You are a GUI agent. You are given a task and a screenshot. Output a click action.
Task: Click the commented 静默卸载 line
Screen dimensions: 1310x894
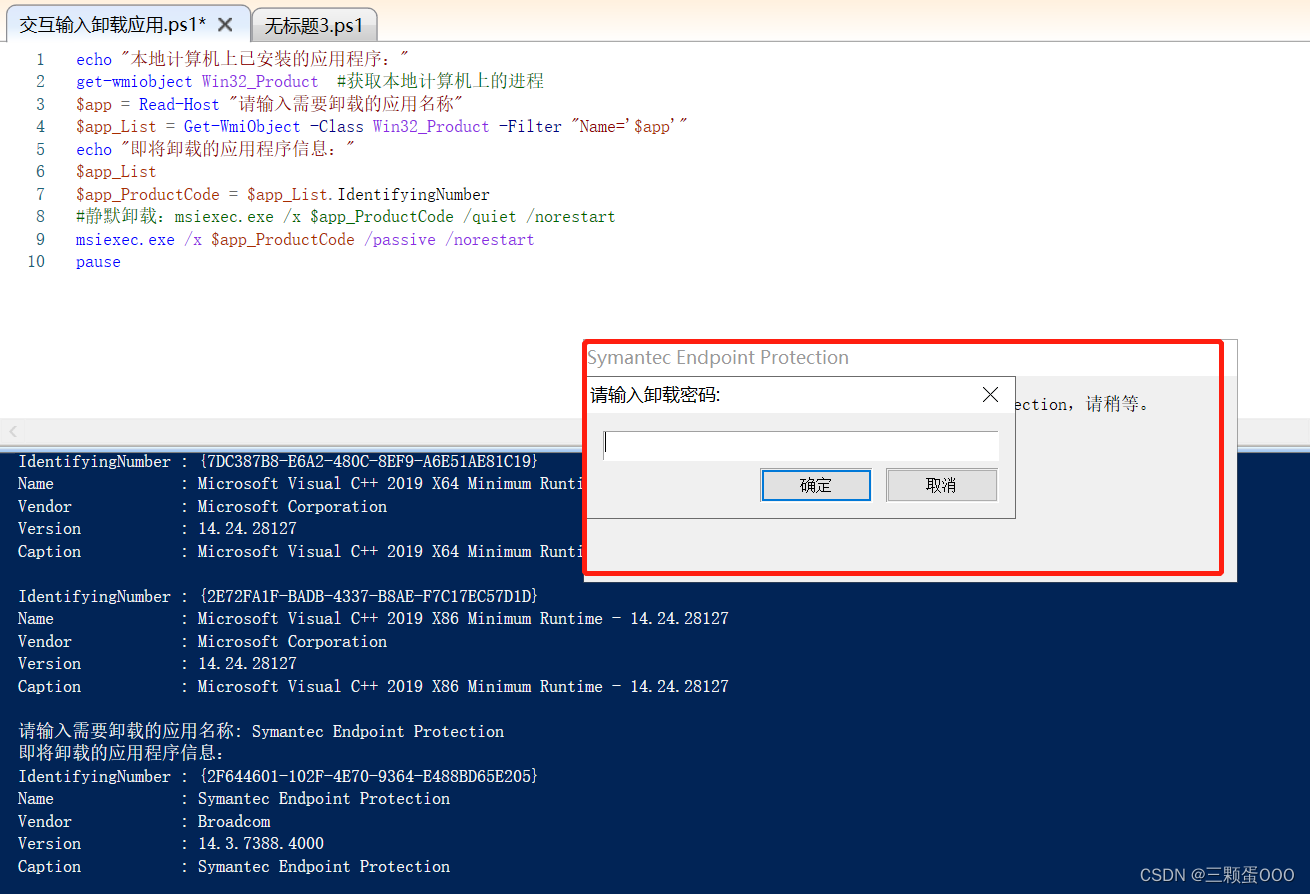tap(345, 217)
